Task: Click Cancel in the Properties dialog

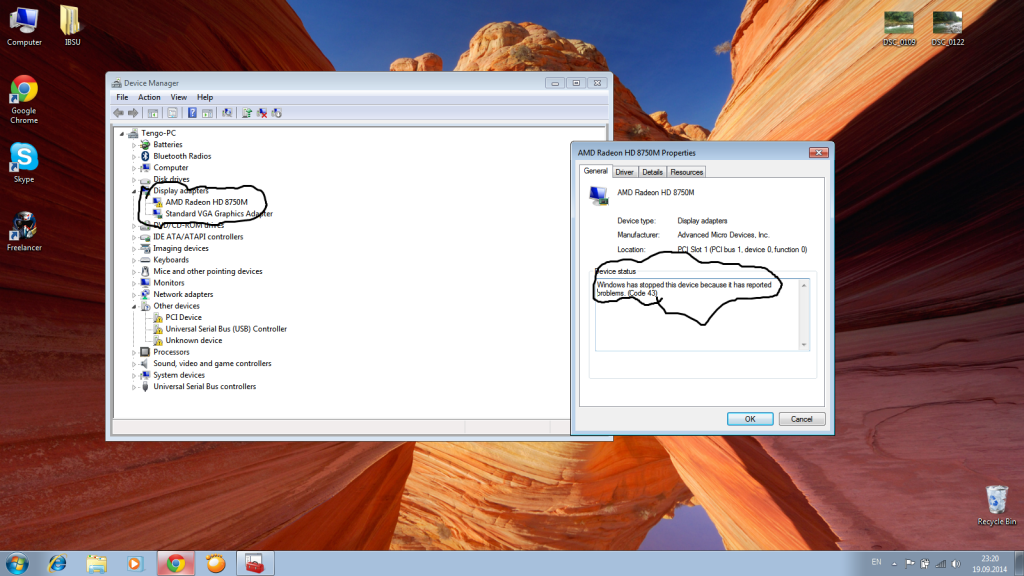Action: coord(801,419)
